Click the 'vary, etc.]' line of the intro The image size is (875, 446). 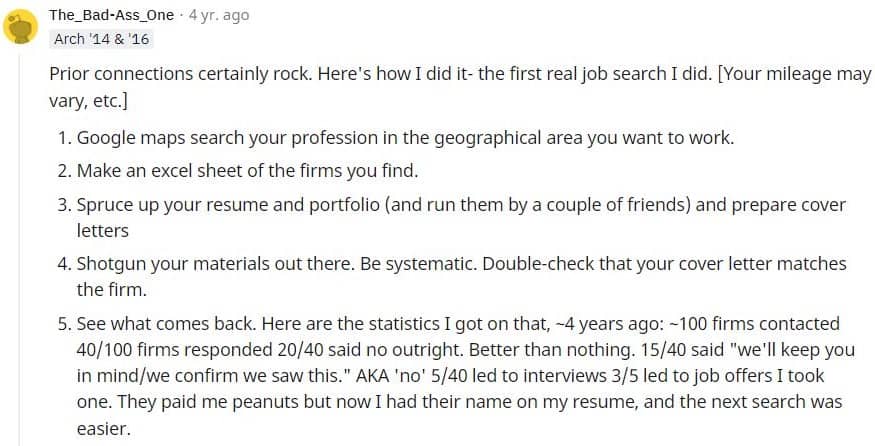tap(88, 102)
